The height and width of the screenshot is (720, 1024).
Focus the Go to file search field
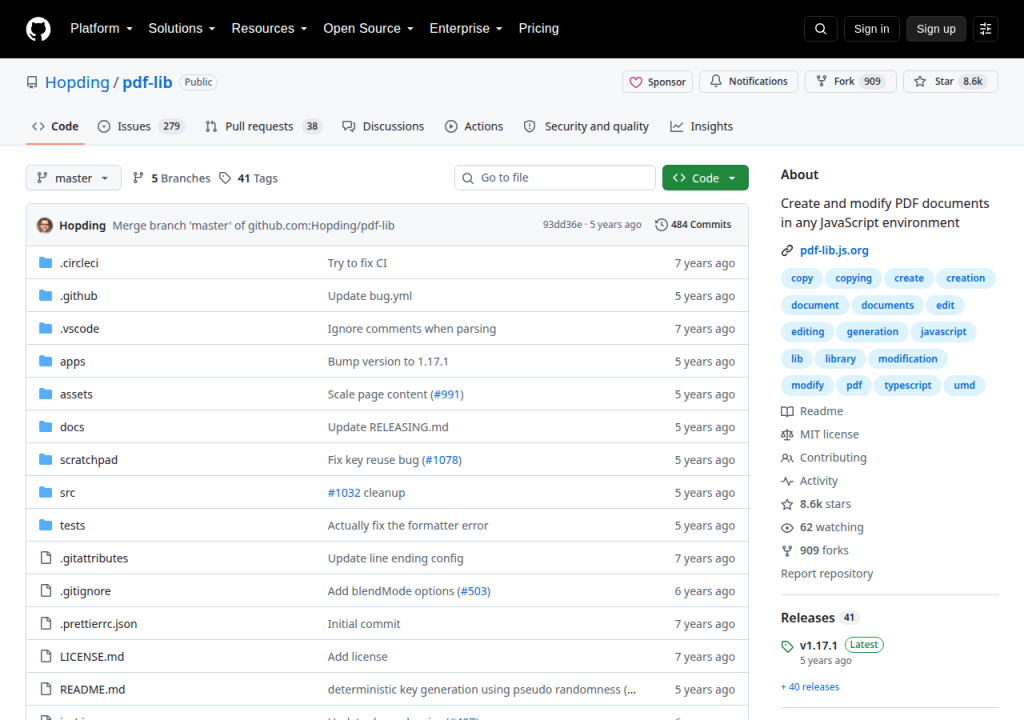[554, 178]
